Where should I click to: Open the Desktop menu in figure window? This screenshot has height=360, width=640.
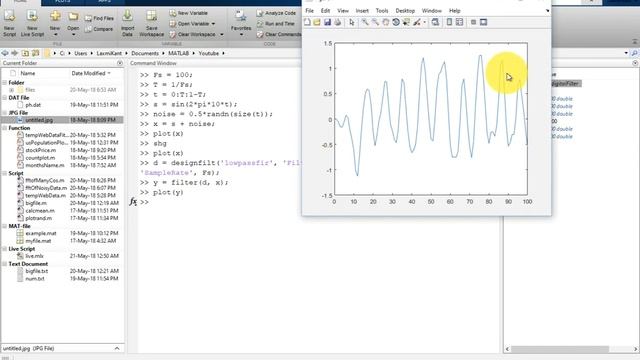(405, 11)
